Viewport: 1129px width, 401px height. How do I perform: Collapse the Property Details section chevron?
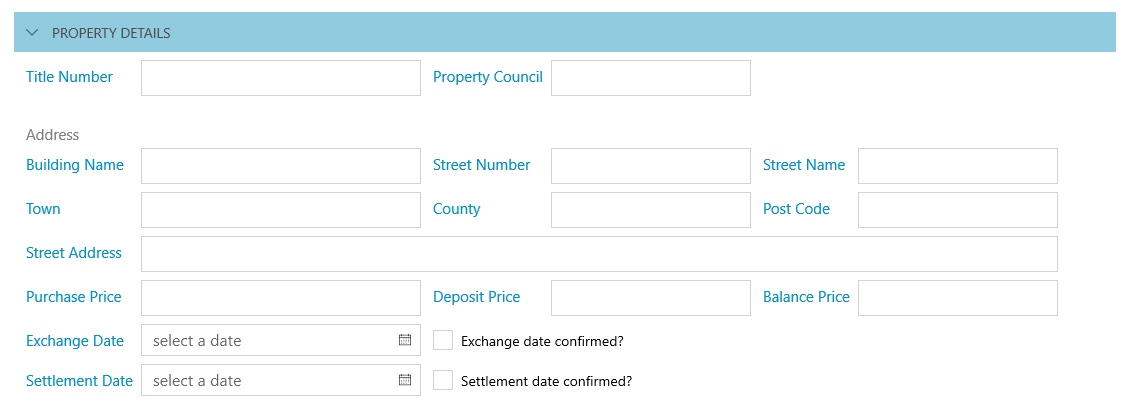coord(32,33)
